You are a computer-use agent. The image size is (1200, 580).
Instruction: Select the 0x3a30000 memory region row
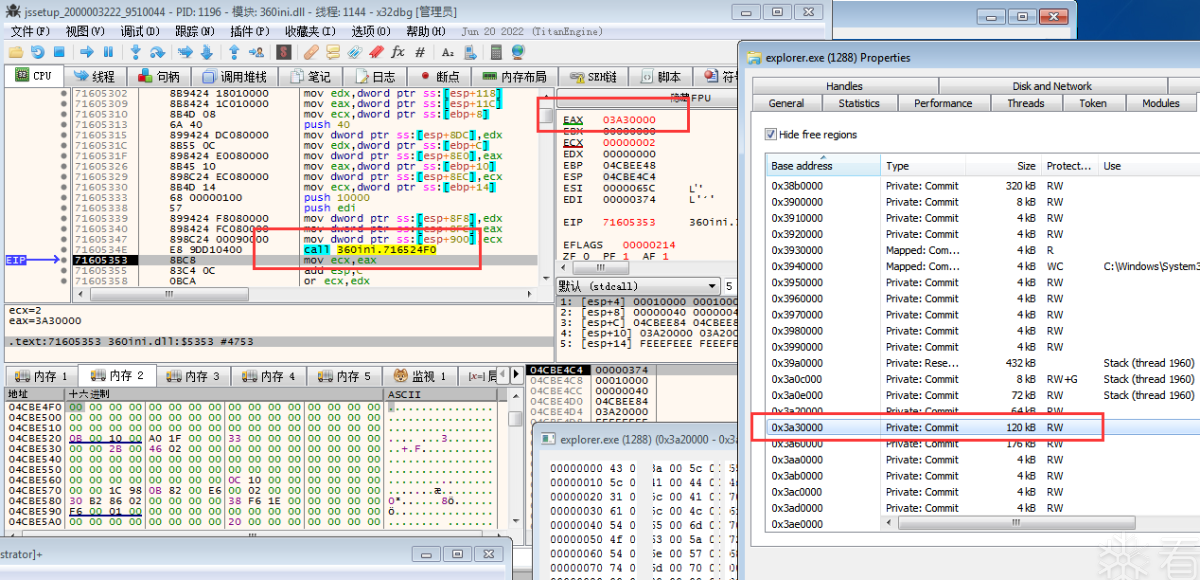coord(983,427)
